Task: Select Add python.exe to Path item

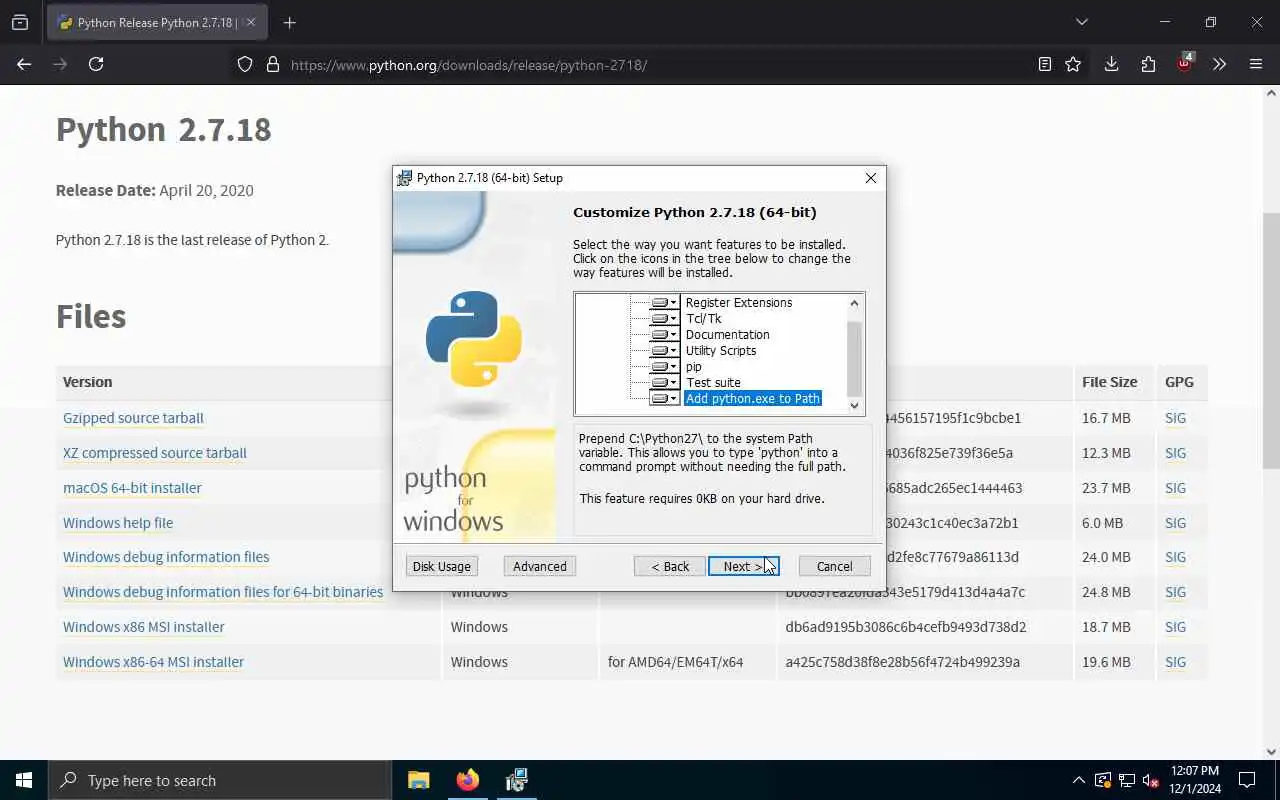Action: 753,398
